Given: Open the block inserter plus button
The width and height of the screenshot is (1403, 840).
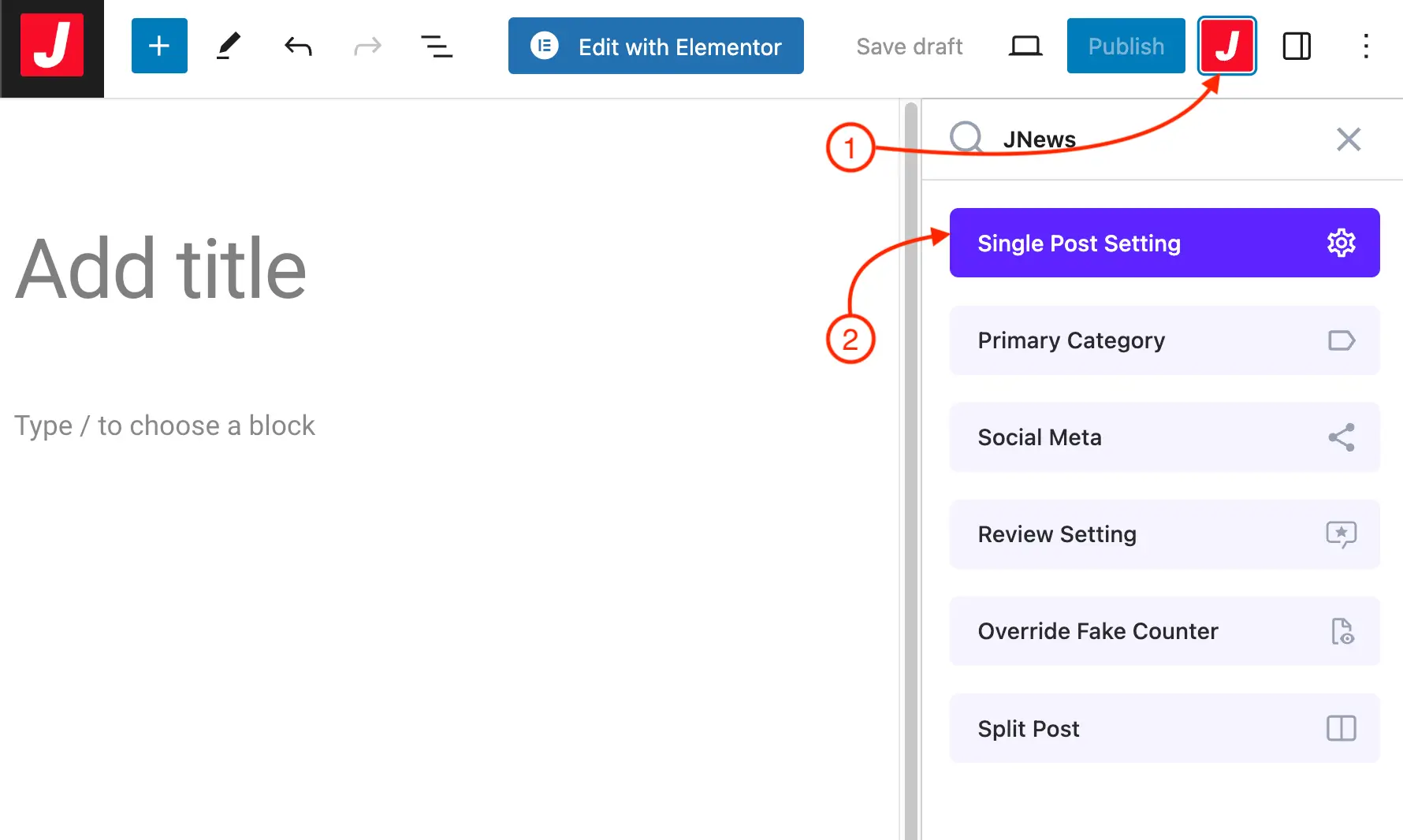Looking at the screenshot, I should [159, 46].
